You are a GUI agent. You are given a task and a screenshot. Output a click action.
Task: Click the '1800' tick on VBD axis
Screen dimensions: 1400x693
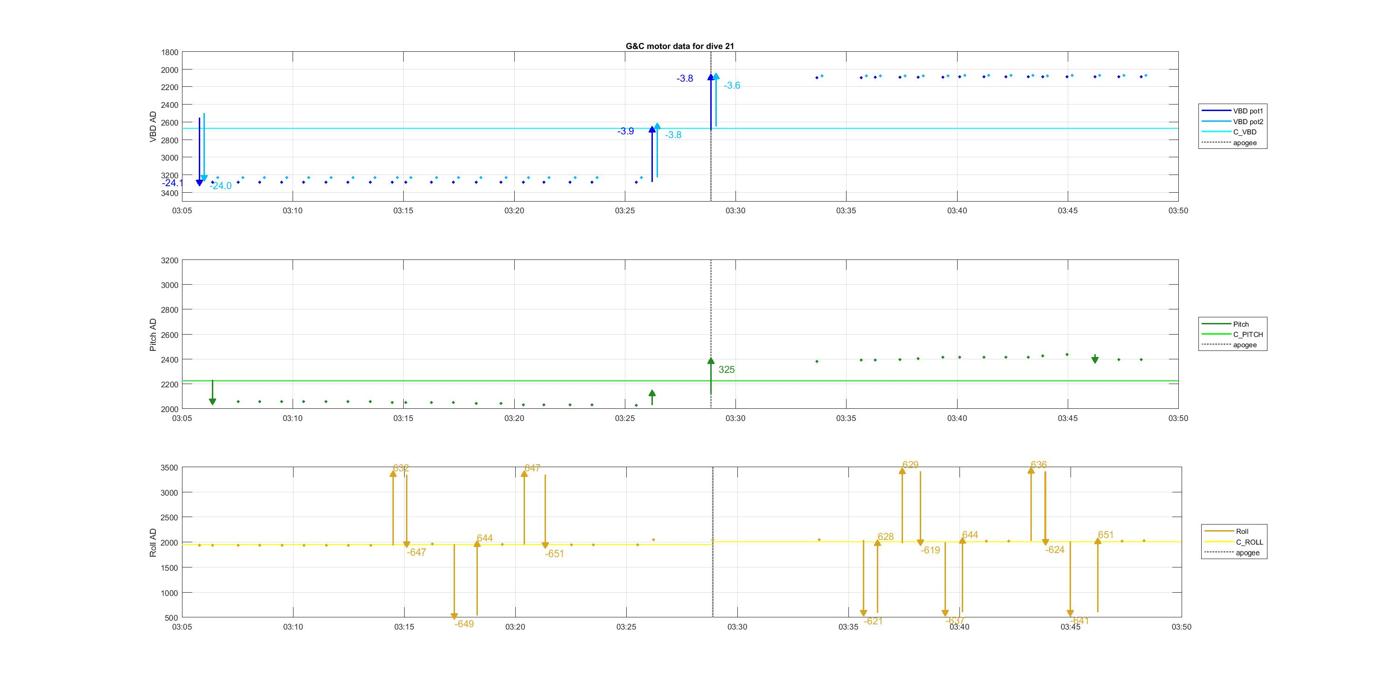[x=170, y=52]
